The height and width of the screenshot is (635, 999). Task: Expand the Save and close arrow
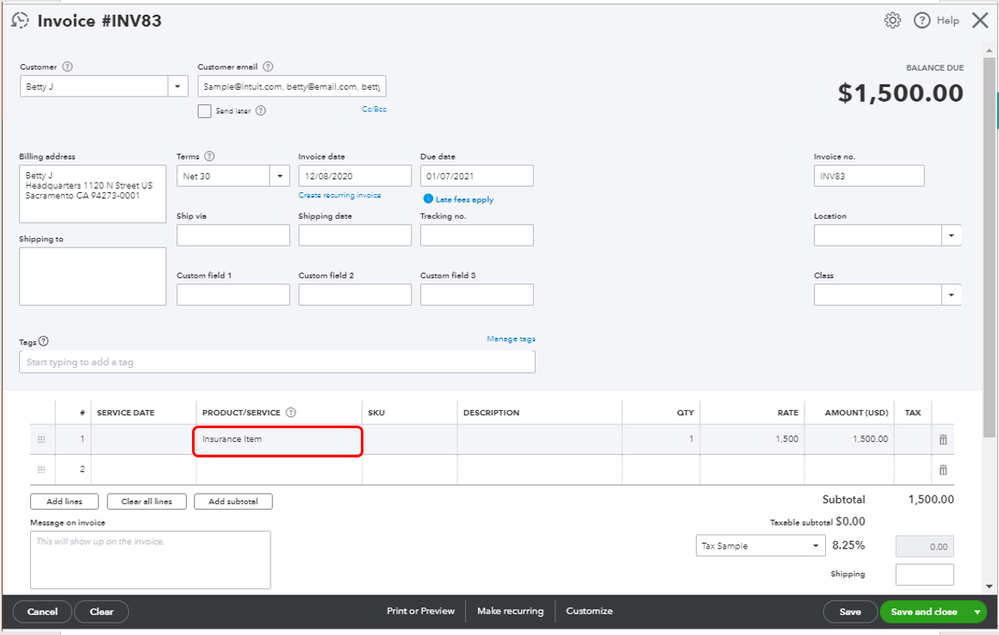tap(977, 612)
